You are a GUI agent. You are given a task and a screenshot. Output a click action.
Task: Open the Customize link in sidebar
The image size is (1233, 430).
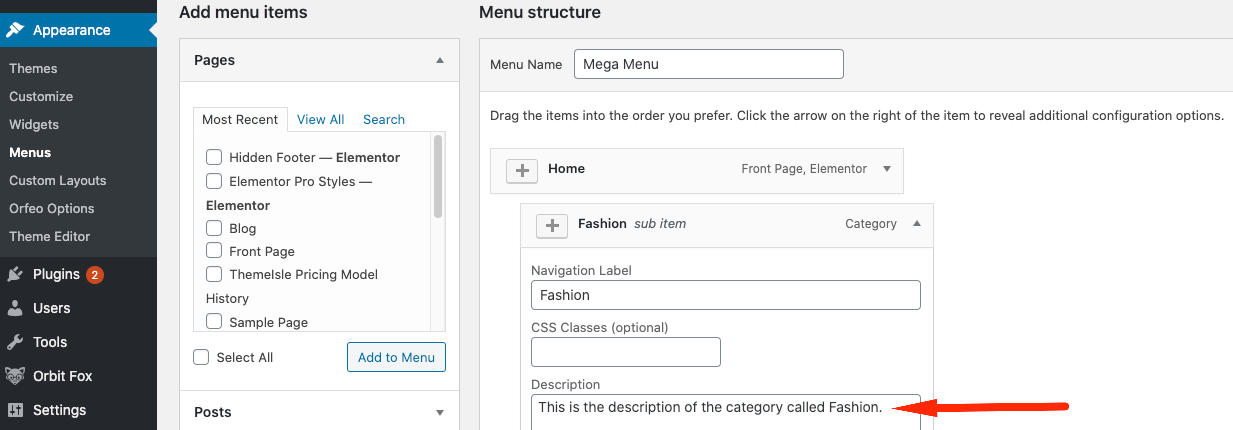tap(41, 97)
